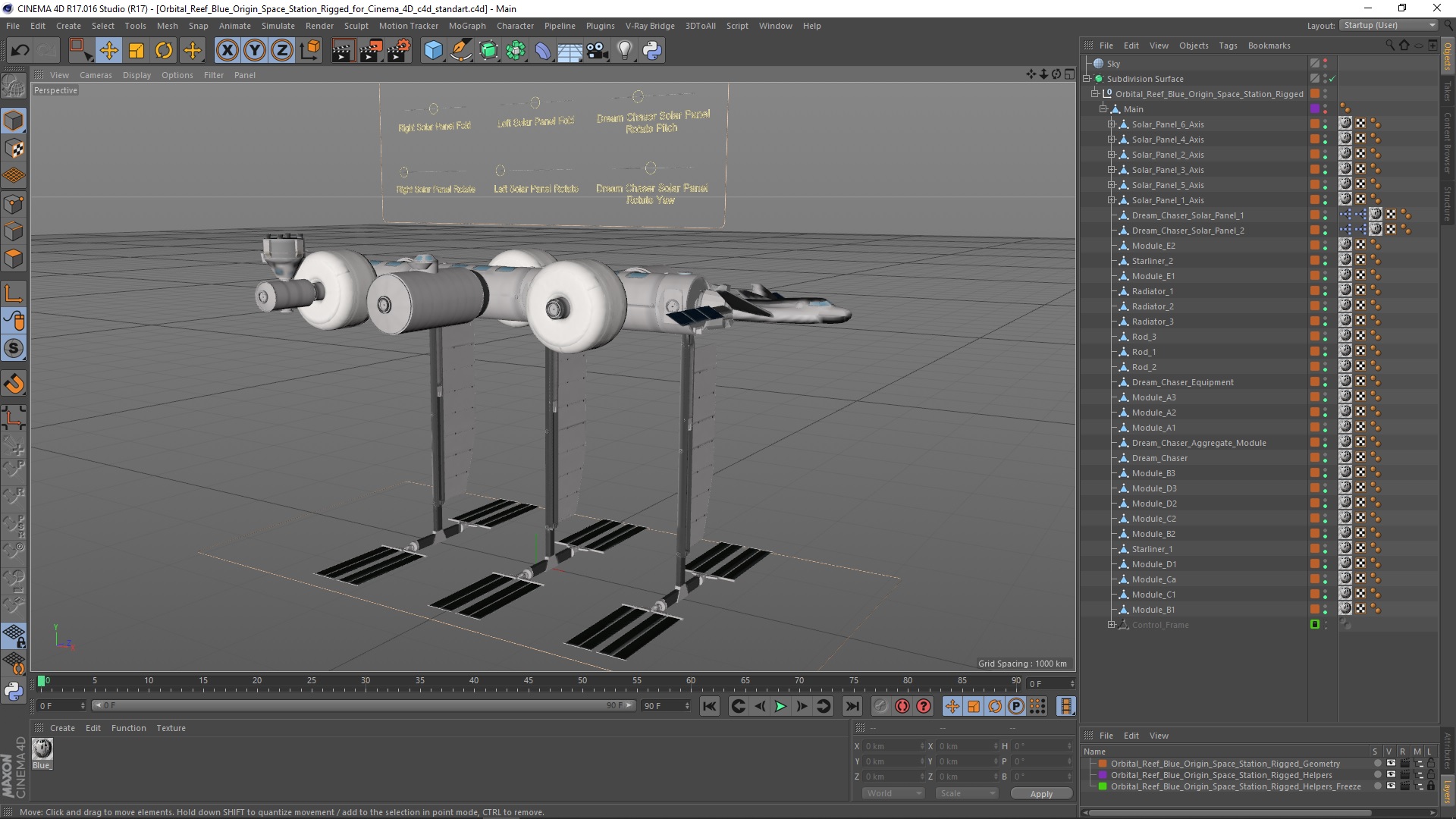Add a Light object
Viewport: 1456px width, 819px height.
pos(625,51)
